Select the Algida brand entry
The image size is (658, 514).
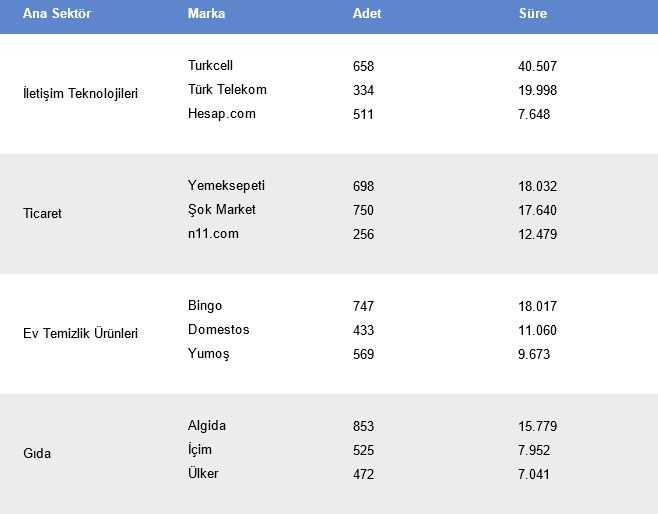pyautogui.click(x=207, y=425)
